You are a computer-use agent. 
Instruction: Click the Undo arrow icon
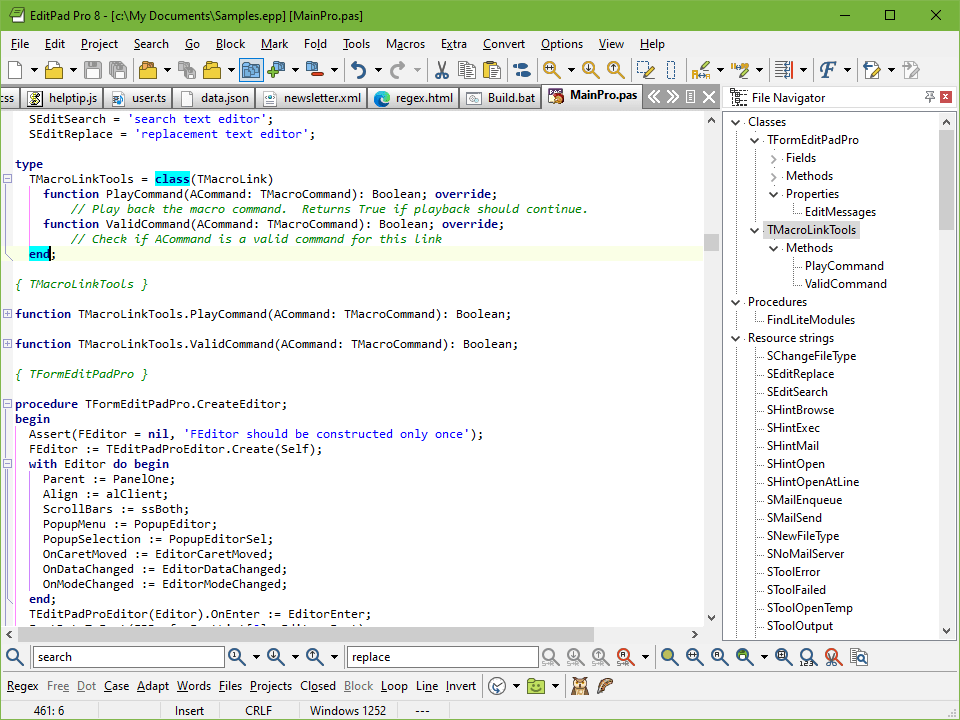(358, 70)
